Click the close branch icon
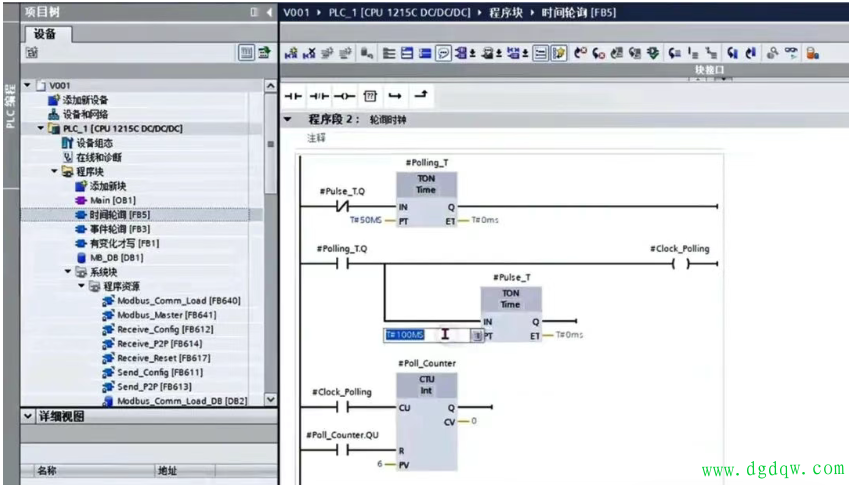This screenshot has width=851, height=485. pyautogui.click(x=421, y=95)
